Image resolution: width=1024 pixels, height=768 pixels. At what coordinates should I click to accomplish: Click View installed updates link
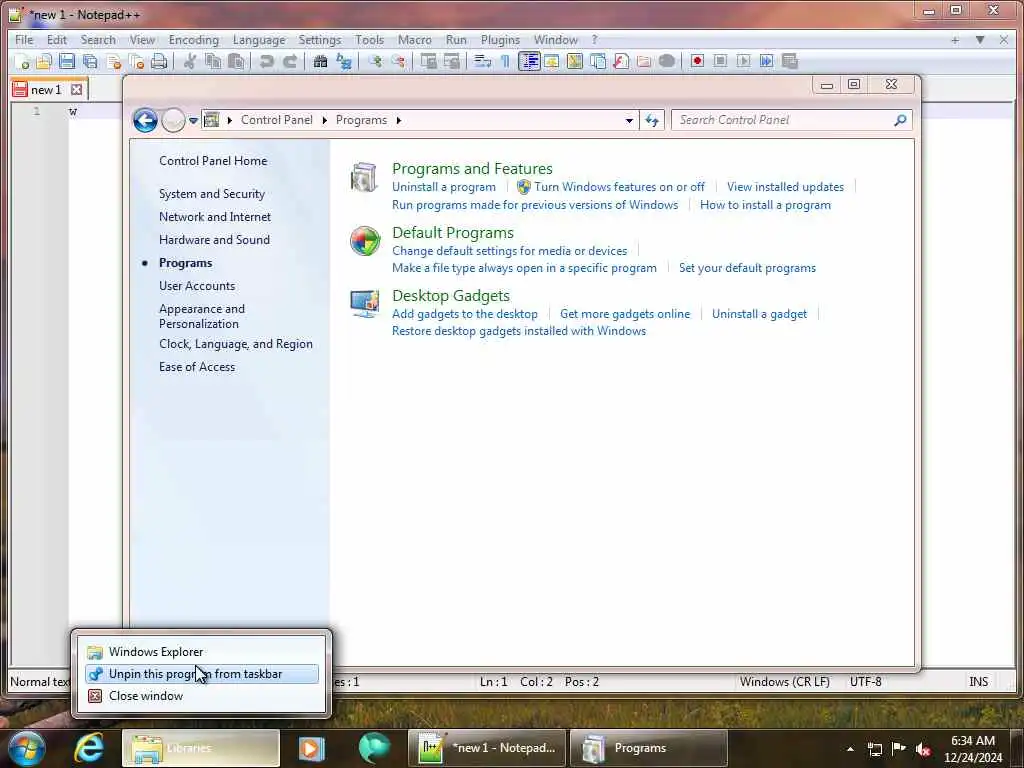(x=785, y=187)
